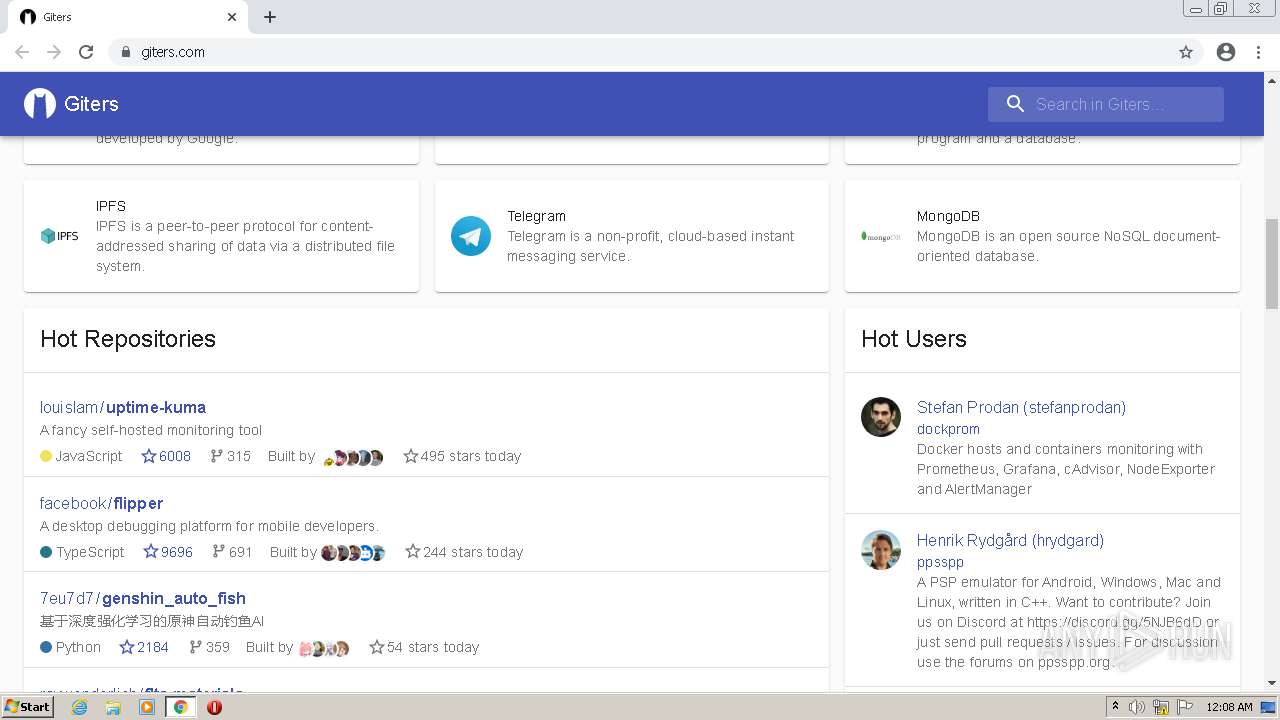This screenshot has height=720, width=1280.
Task: Click the 9696 star count
Action: pos(177,552)
